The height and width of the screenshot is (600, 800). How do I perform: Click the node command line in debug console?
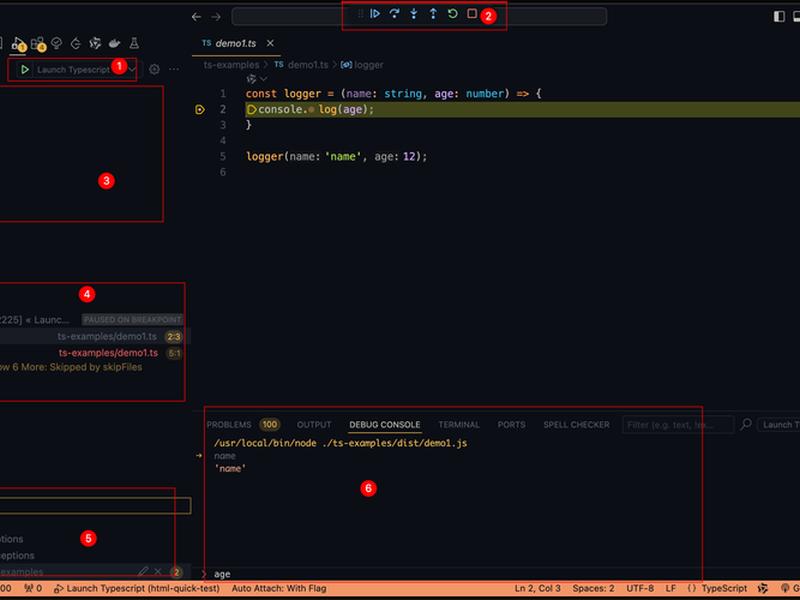click(x=340, y=443)
